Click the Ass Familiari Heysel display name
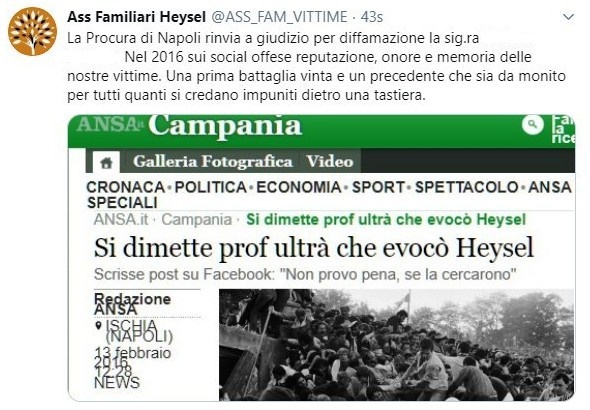This screenshot has height=410, width=590. pyautogui.click(x=137, y=17)
